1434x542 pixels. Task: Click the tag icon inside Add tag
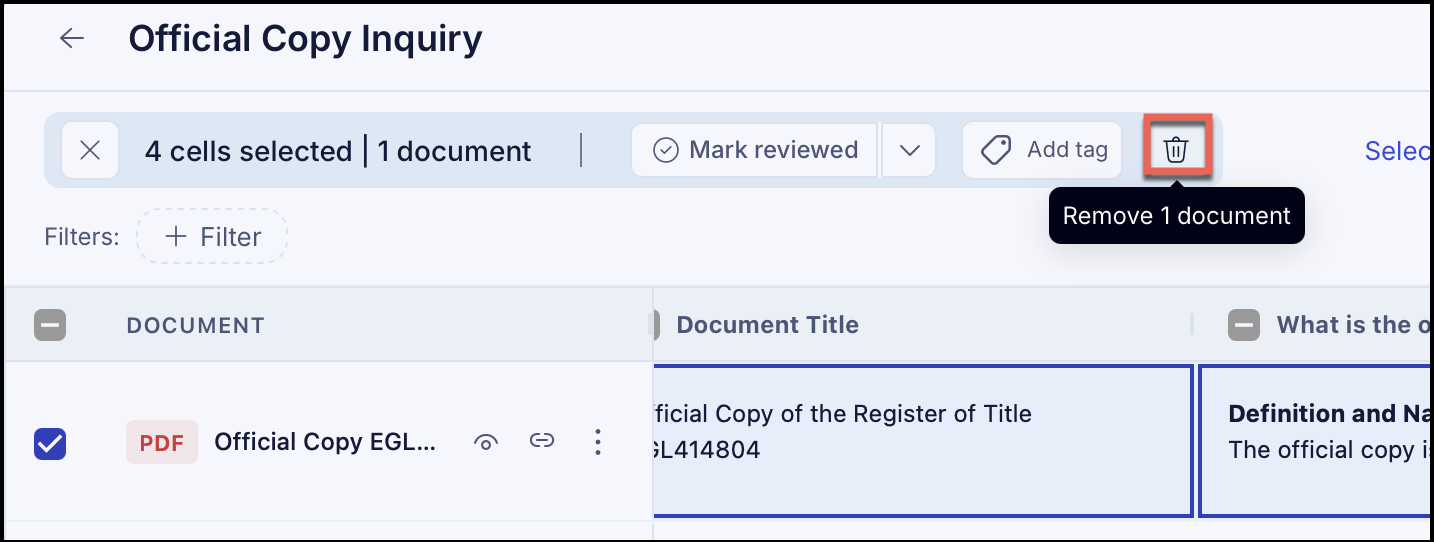coord(996,150)
